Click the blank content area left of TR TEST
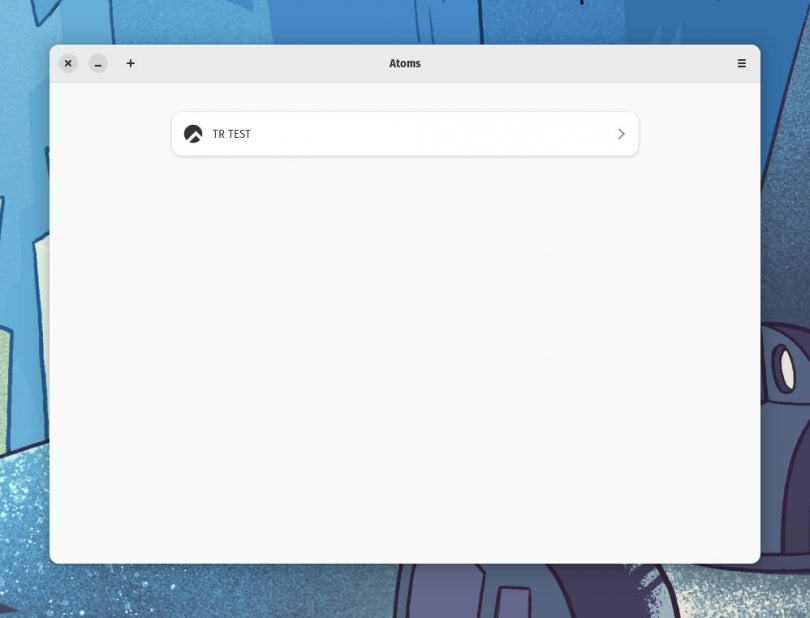The image size is (810, 618). (x=110, y=134)
